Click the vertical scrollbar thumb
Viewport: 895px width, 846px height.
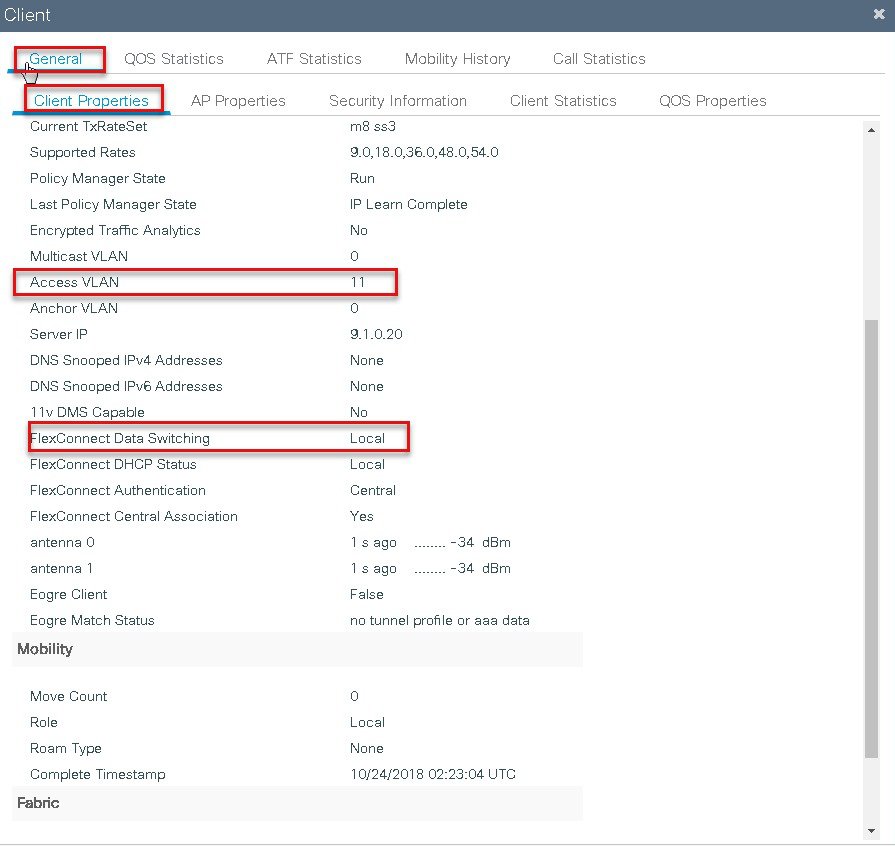pyautogui.click(x=871, y=538)
